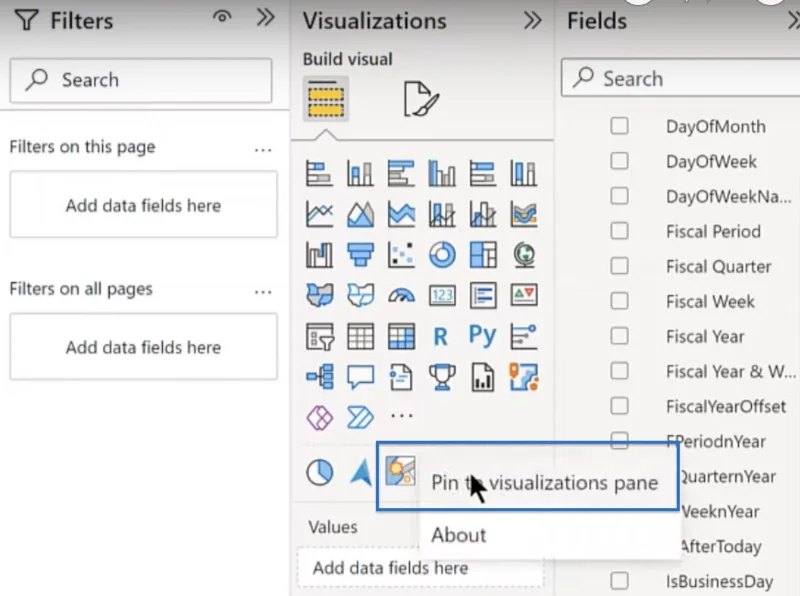
Task: Select the Map globe visual
Action: click(523, 255)
